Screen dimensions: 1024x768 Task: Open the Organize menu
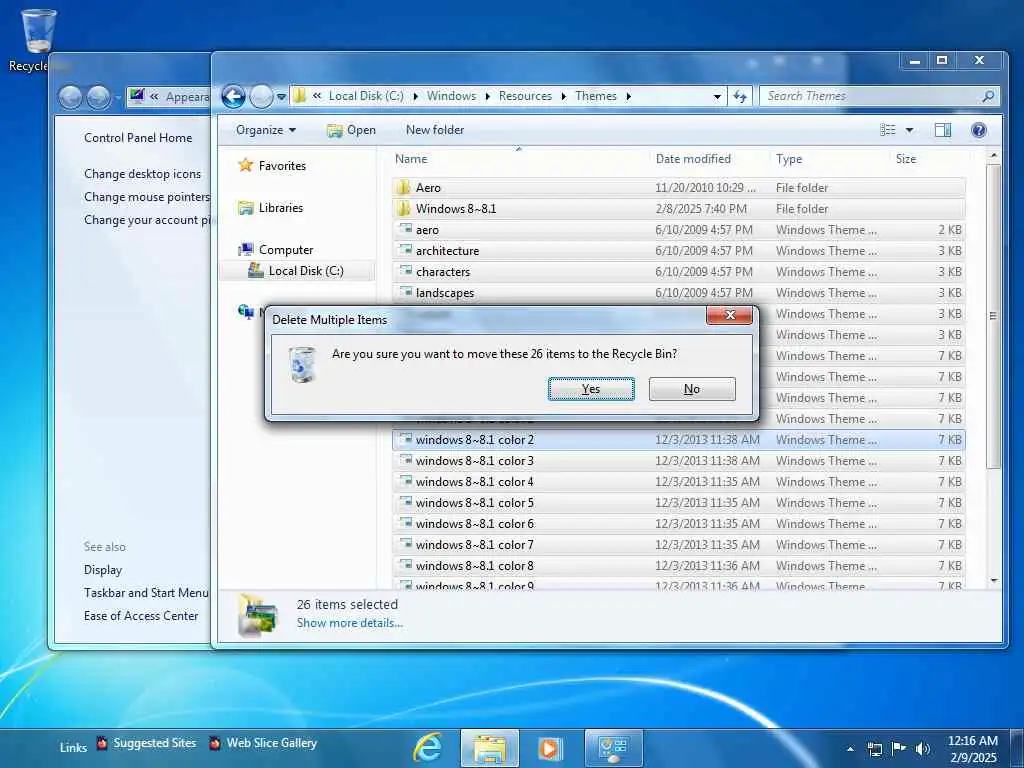(x=266, y=130)
